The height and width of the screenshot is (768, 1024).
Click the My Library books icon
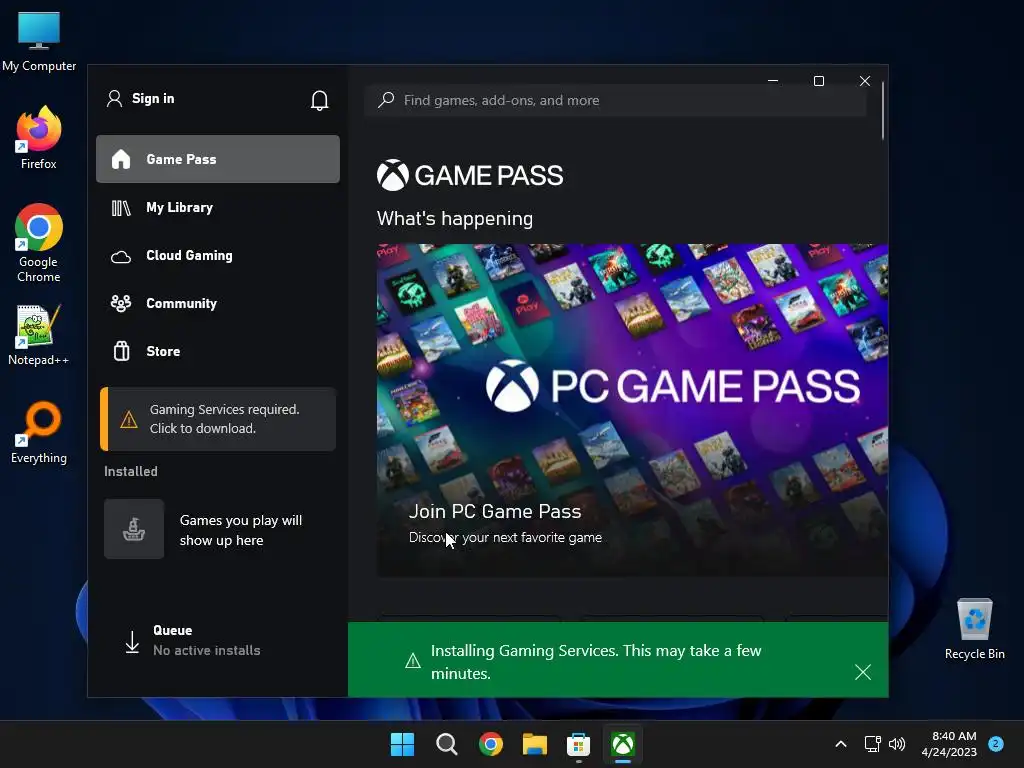tap(121, 208)
